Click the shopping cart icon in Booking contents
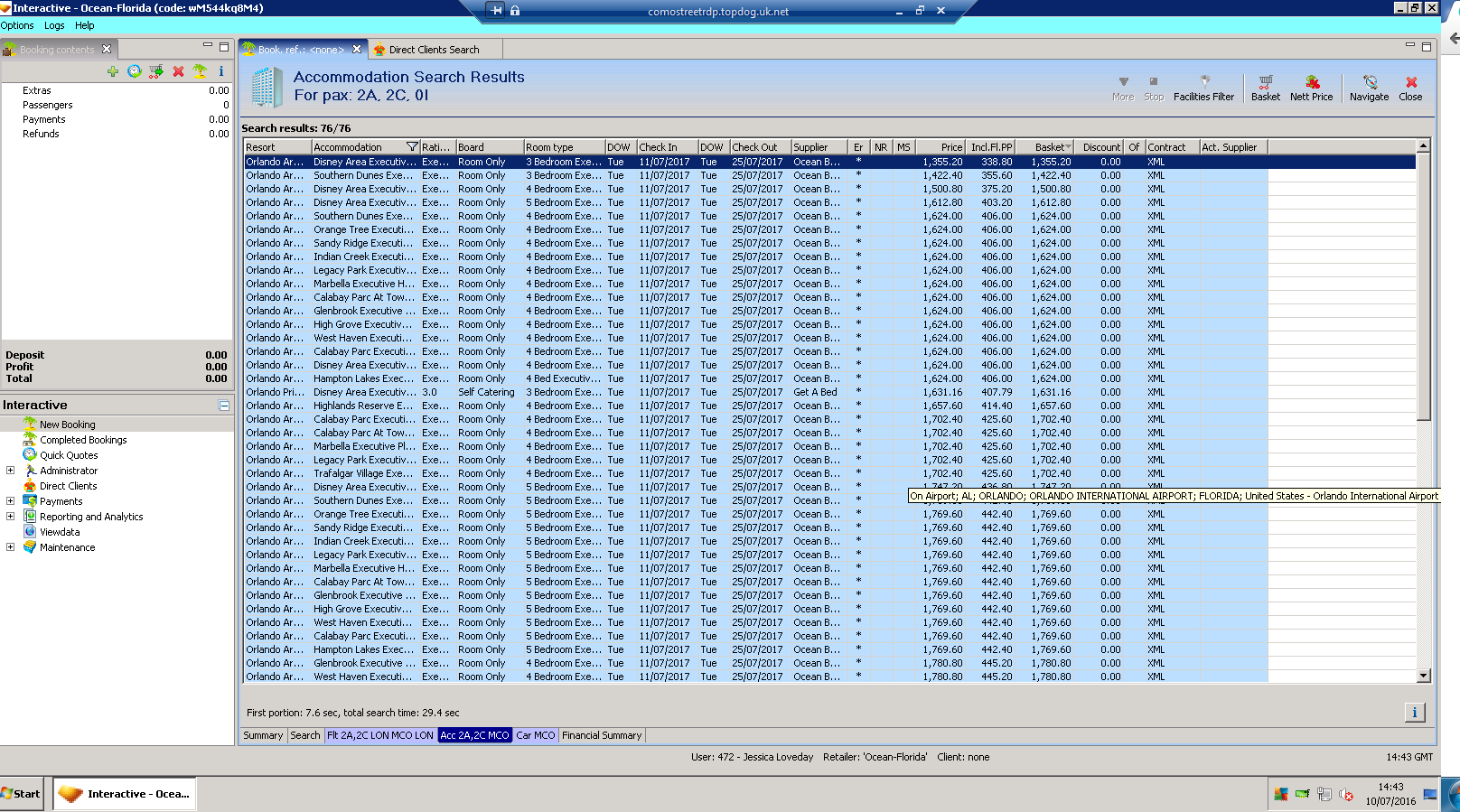This screenshot has width=1460, height=812. (156, 71)
